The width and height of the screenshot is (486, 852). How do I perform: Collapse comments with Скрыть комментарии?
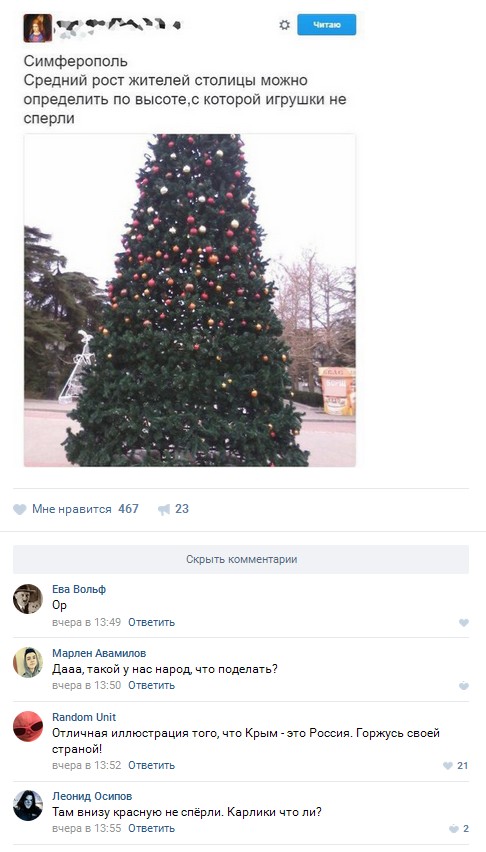pyautogui.click(x=241, y=559)
